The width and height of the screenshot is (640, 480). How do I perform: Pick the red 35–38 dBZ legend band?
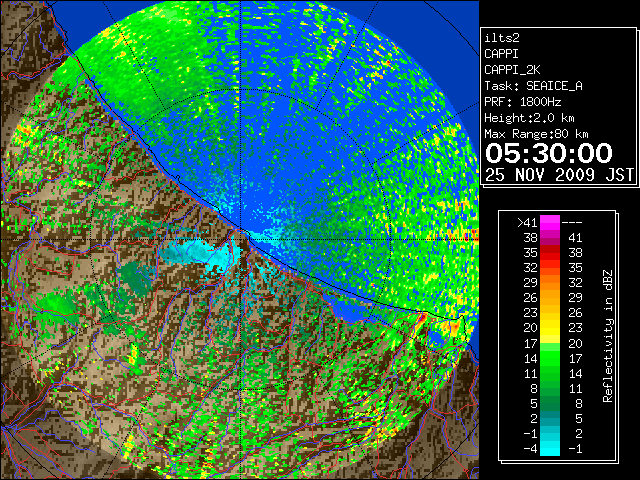550,253
